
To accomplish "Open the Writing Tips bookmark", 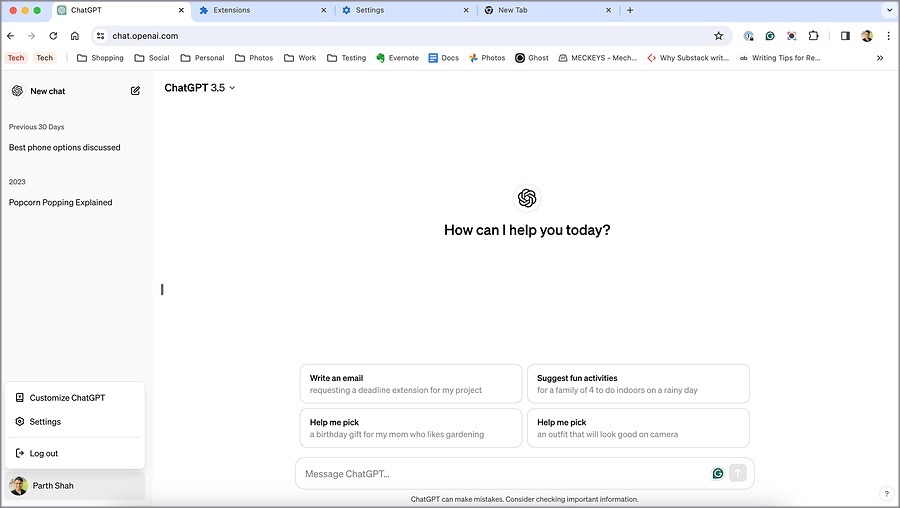I will [779, 58].
